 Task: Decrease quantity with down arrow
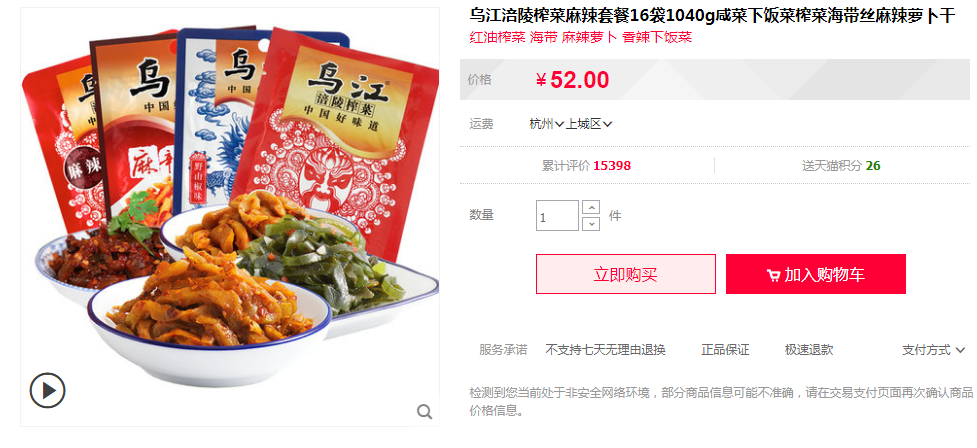591,223
